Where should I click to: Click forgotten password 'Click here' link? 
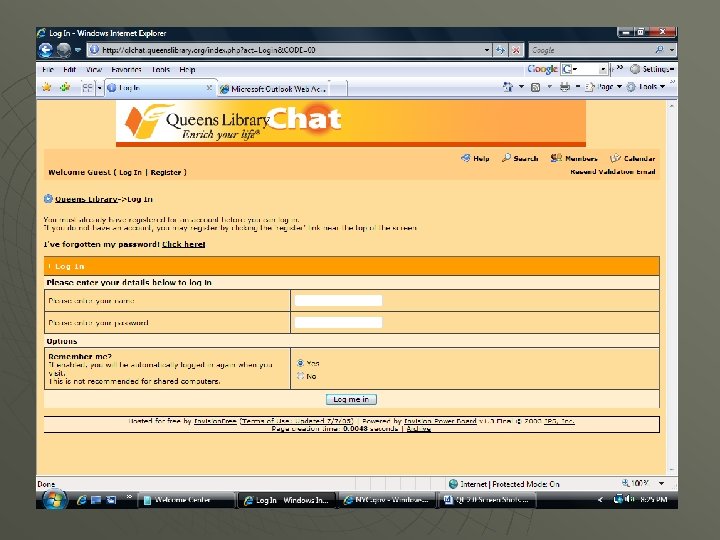click(x=184, y=244)
